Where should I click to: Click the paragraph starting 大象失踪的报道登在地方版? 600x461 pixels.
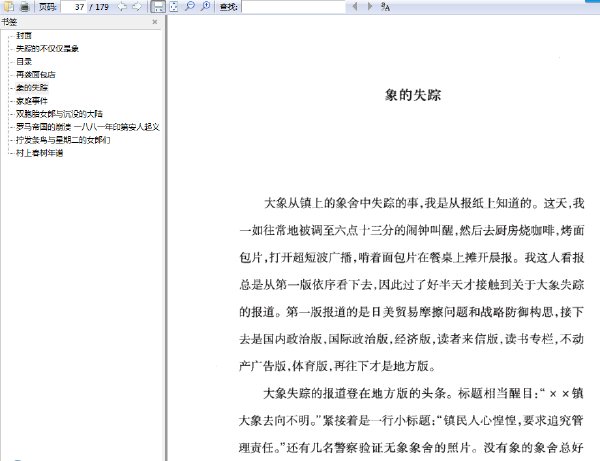tap(412, 420)
